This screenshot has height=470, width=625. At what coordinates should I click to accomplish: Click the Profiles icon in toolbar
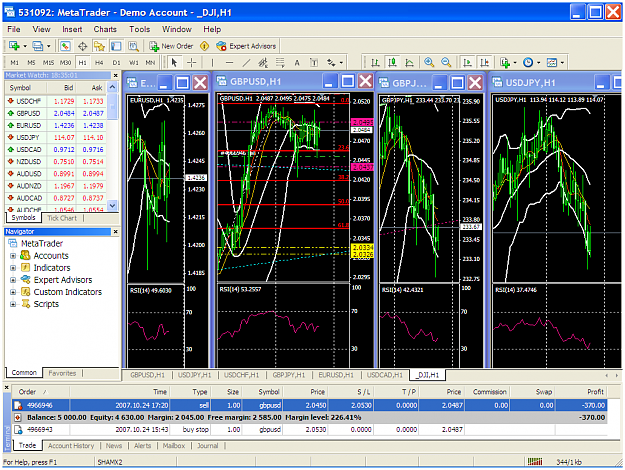coord(37,46)
